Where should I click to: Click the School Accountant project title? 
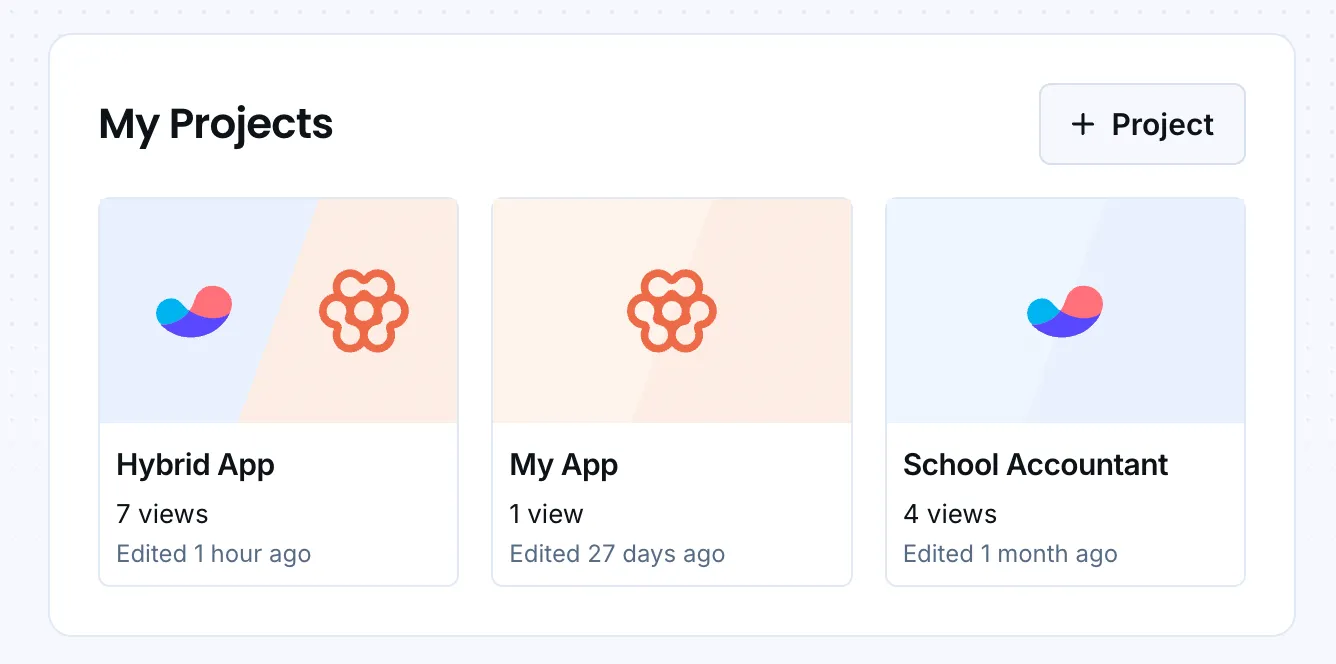tap(1035, 464)
